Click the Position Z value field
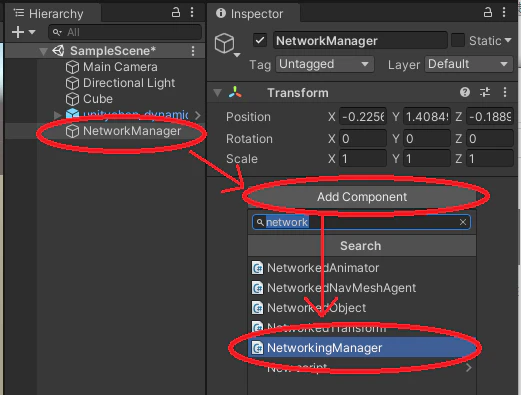The width and height of the screenshot is (521, 395). tap(490, 117)
